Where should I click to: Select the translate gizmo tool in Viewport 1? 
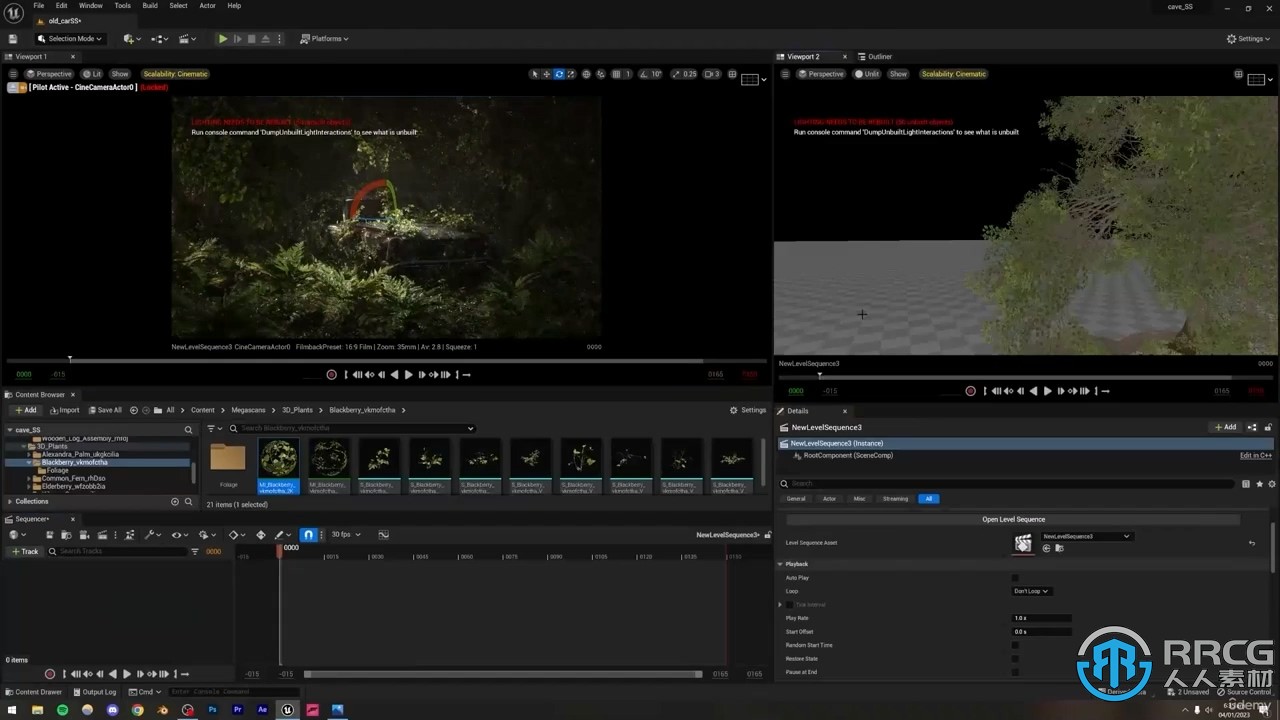[546, 74]
